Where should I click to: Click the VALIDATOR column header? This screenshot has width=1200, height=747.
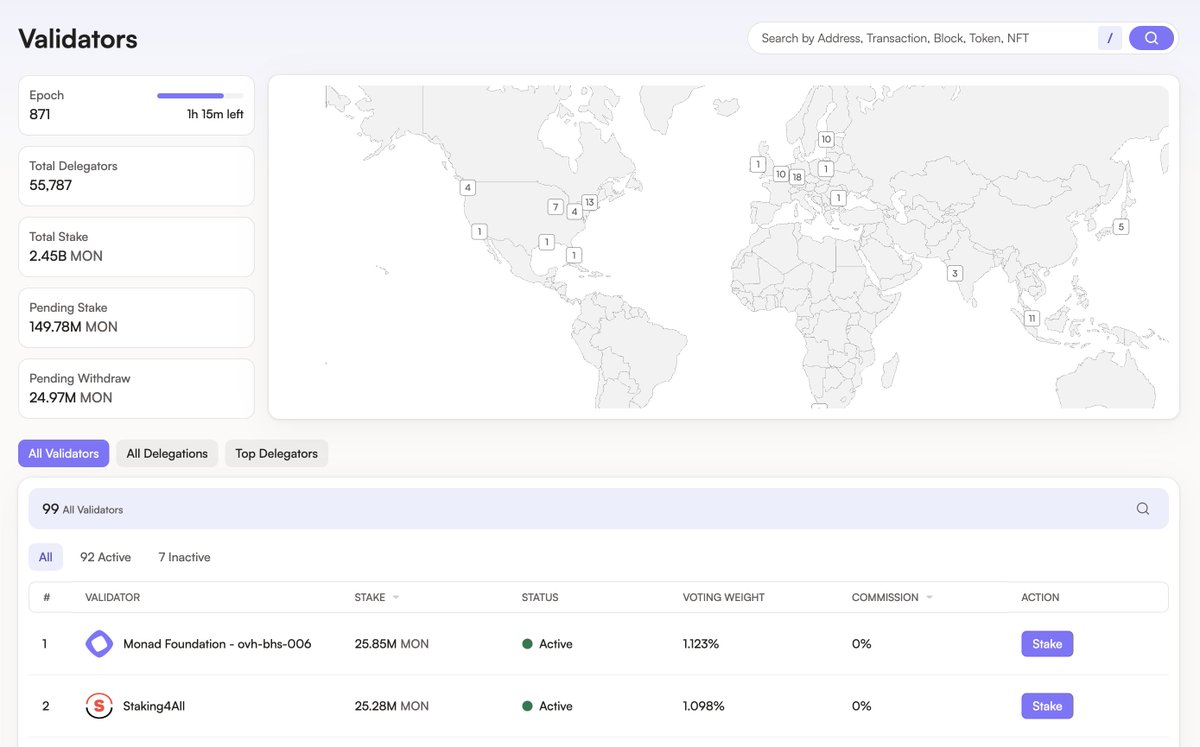[113, 597]
